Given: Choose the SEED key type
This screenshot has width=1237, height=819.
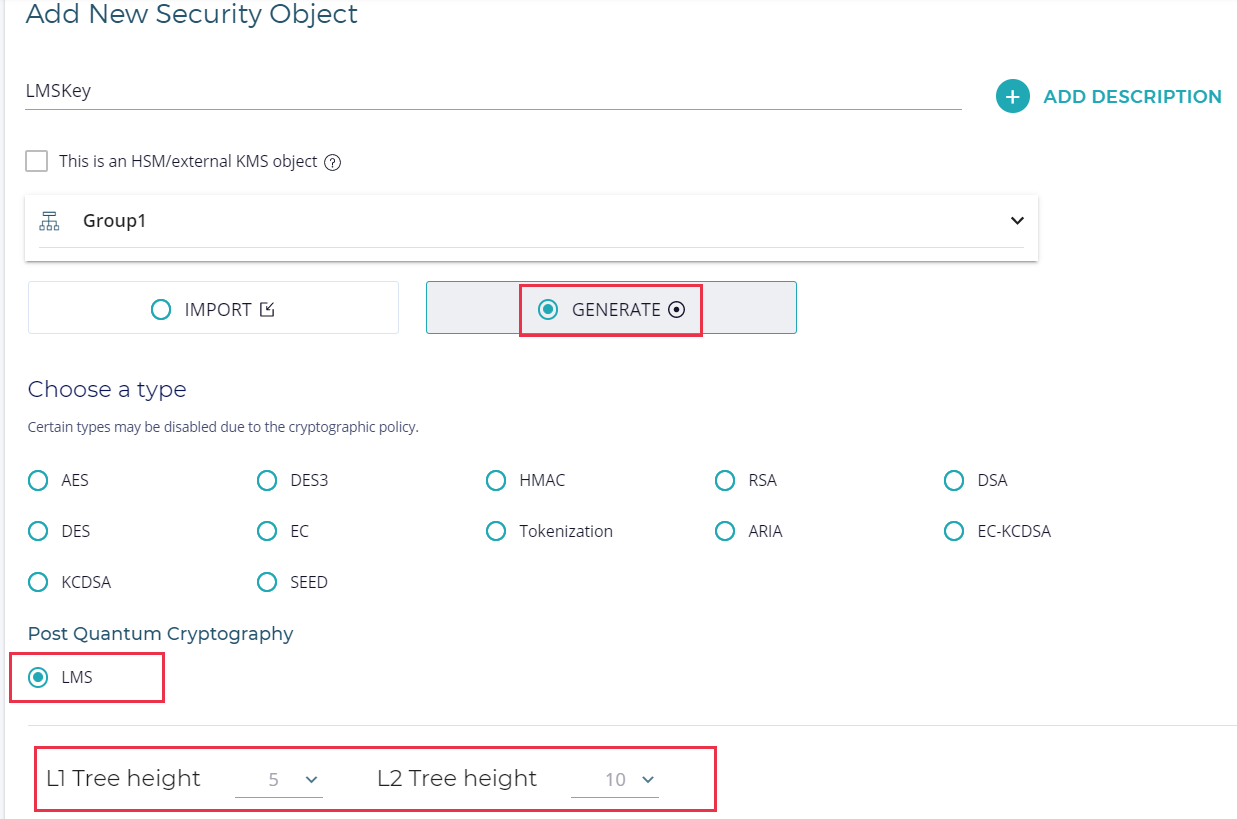Looking at the screenshot, I should tap(267, 582).
